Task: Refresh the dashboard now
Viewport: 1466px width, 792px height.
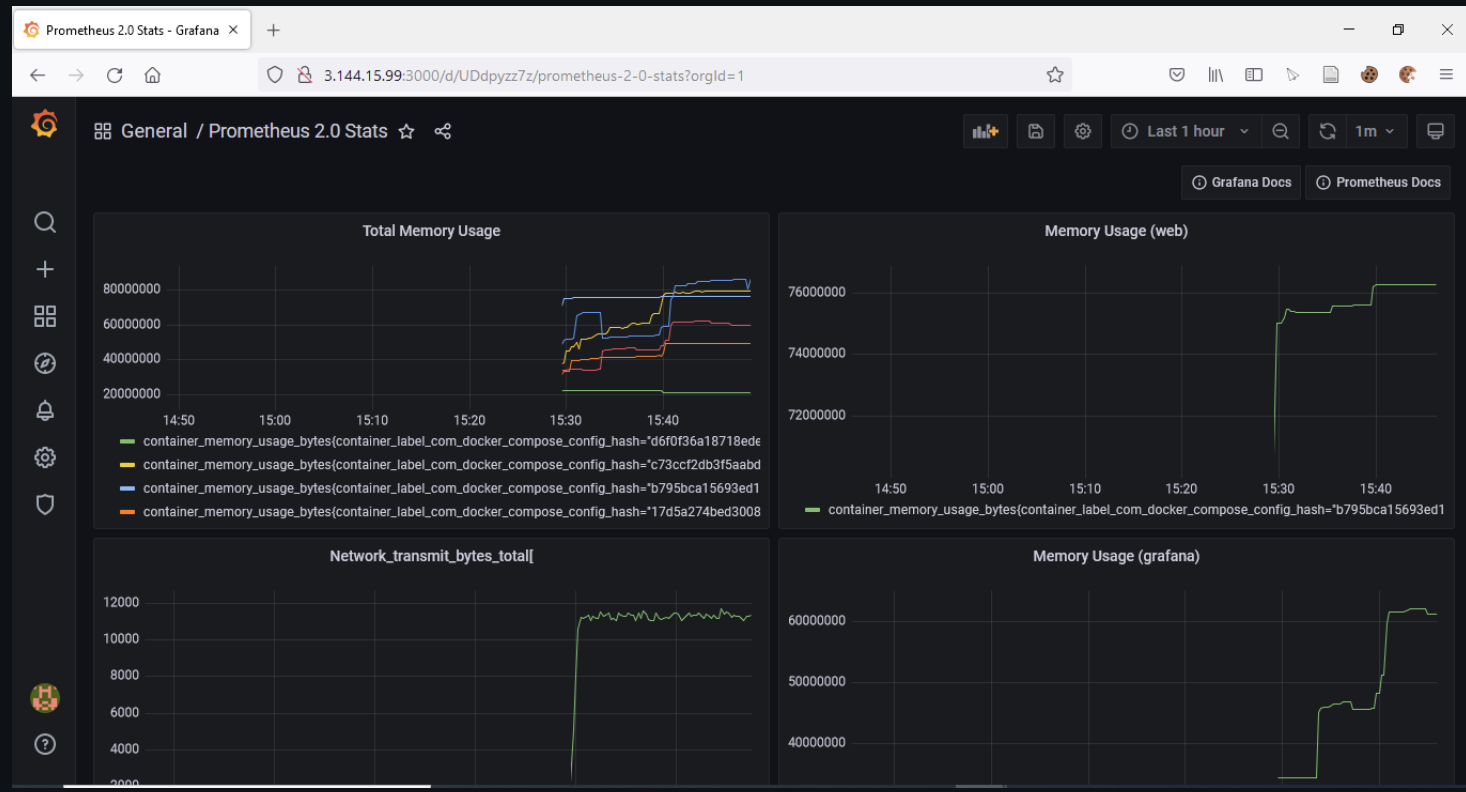Action: pyautogui.click(x=1327, y=131)
